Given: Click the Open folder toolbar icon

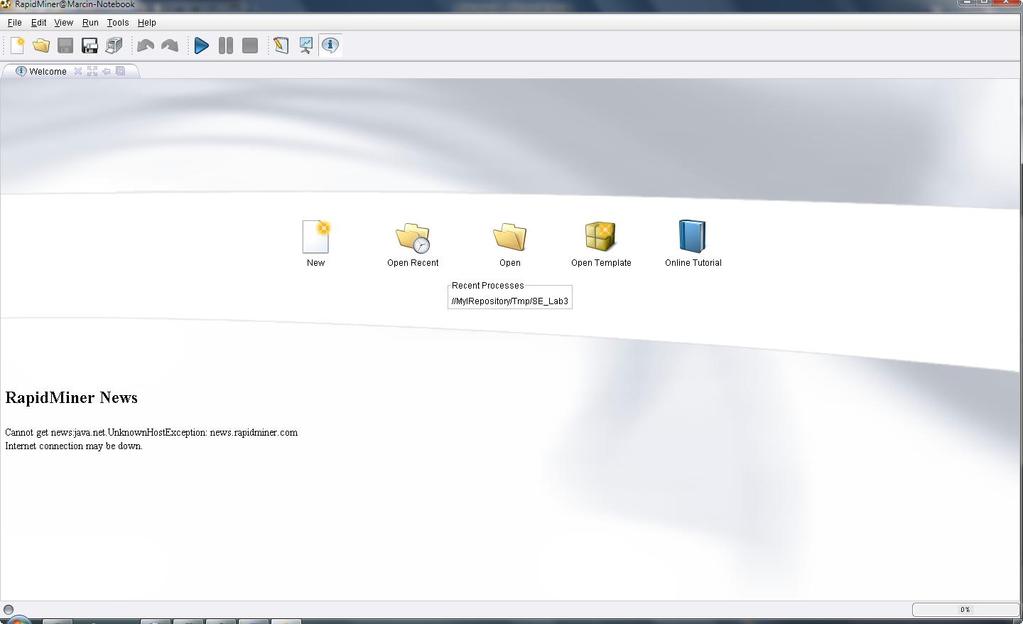Looking at the screenshot, I should 41,46.
